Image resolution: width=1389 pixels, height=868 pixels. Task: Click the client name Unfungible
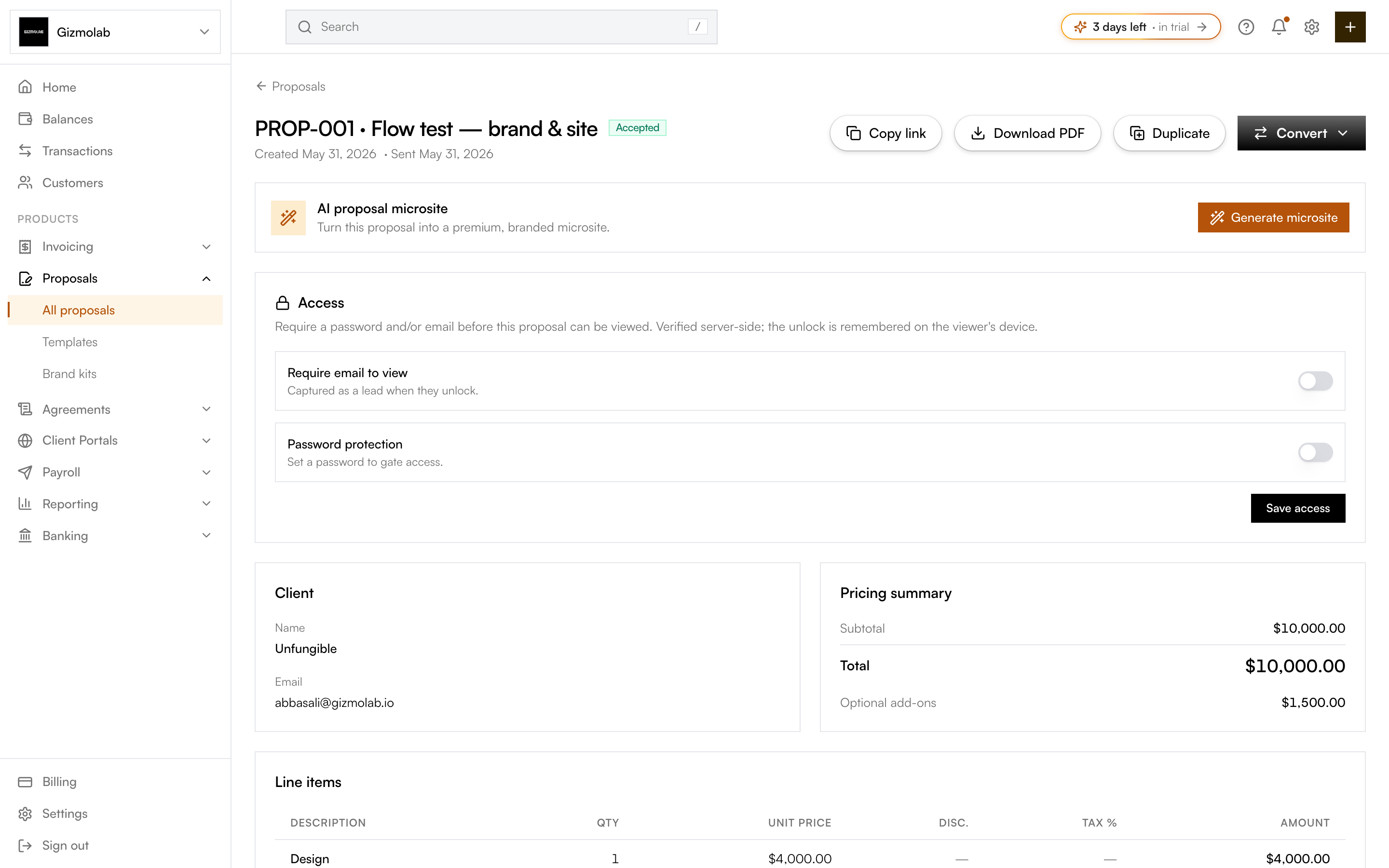click(x=306, y=649)
